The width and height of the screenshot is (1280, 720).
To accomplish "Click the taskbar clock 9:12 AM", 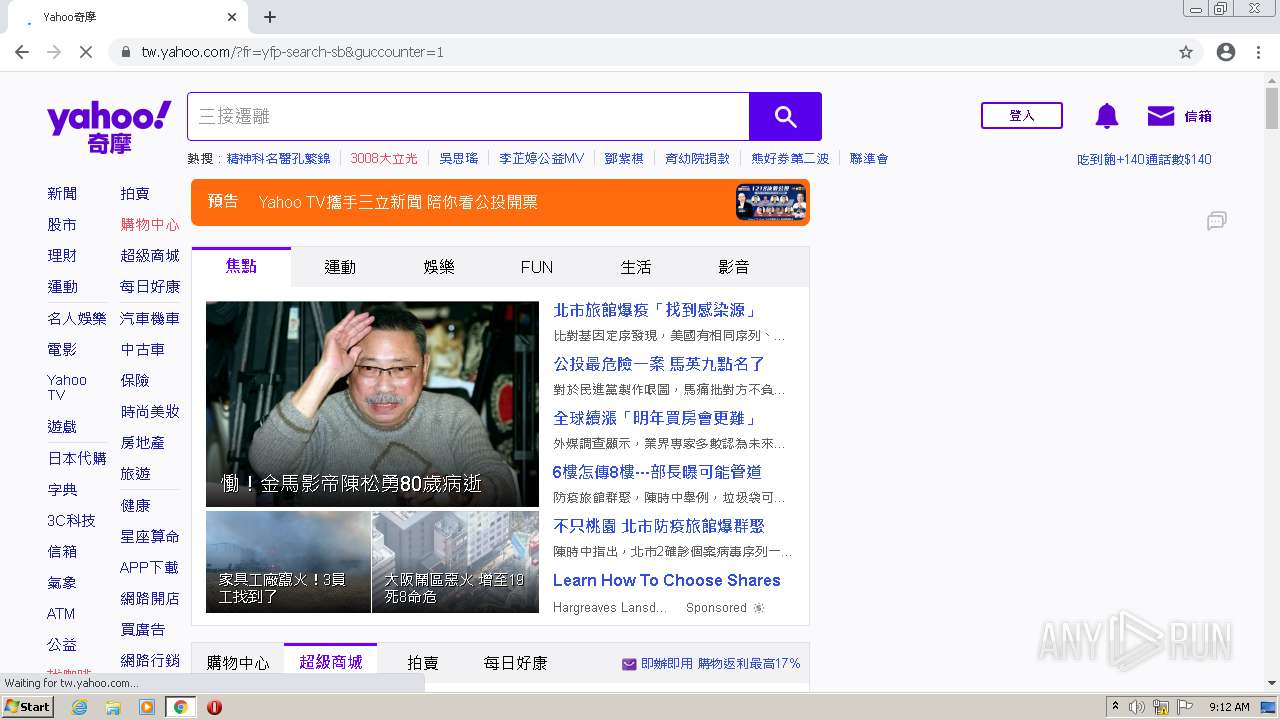I will tap(1229, 707).
